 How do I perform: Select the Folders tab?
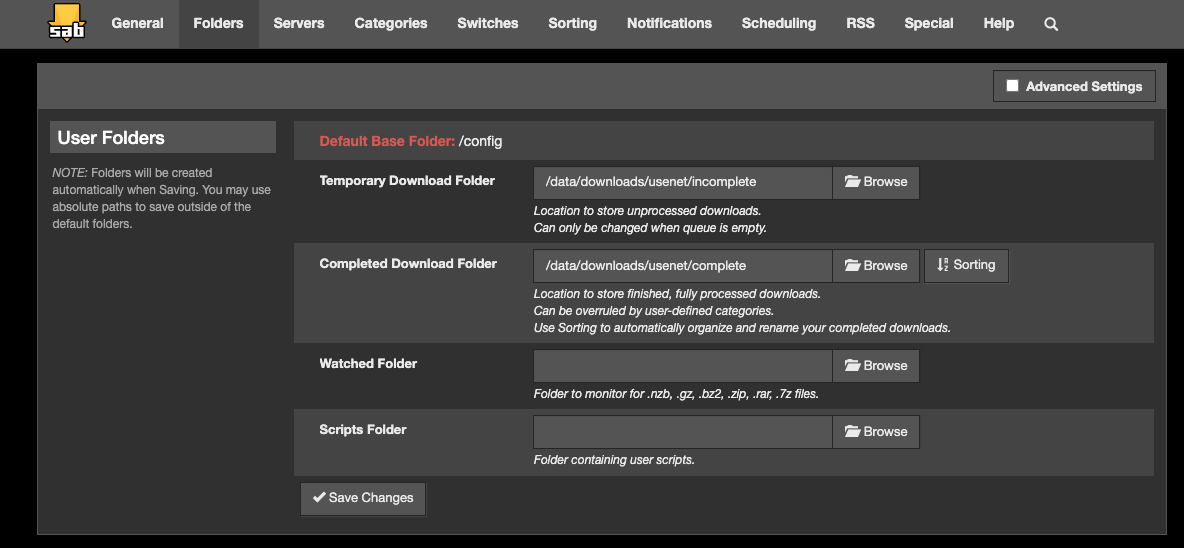218,23
